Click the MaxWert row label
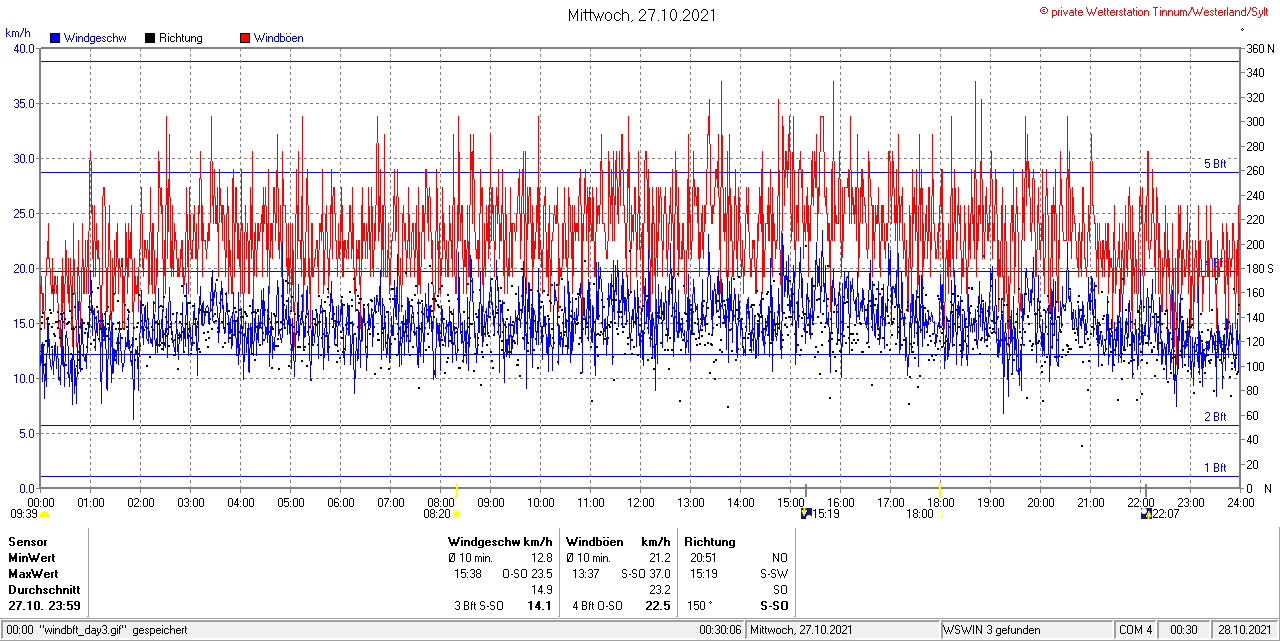The height and width of the screenshot is (641, 1280). click(33, 574)
